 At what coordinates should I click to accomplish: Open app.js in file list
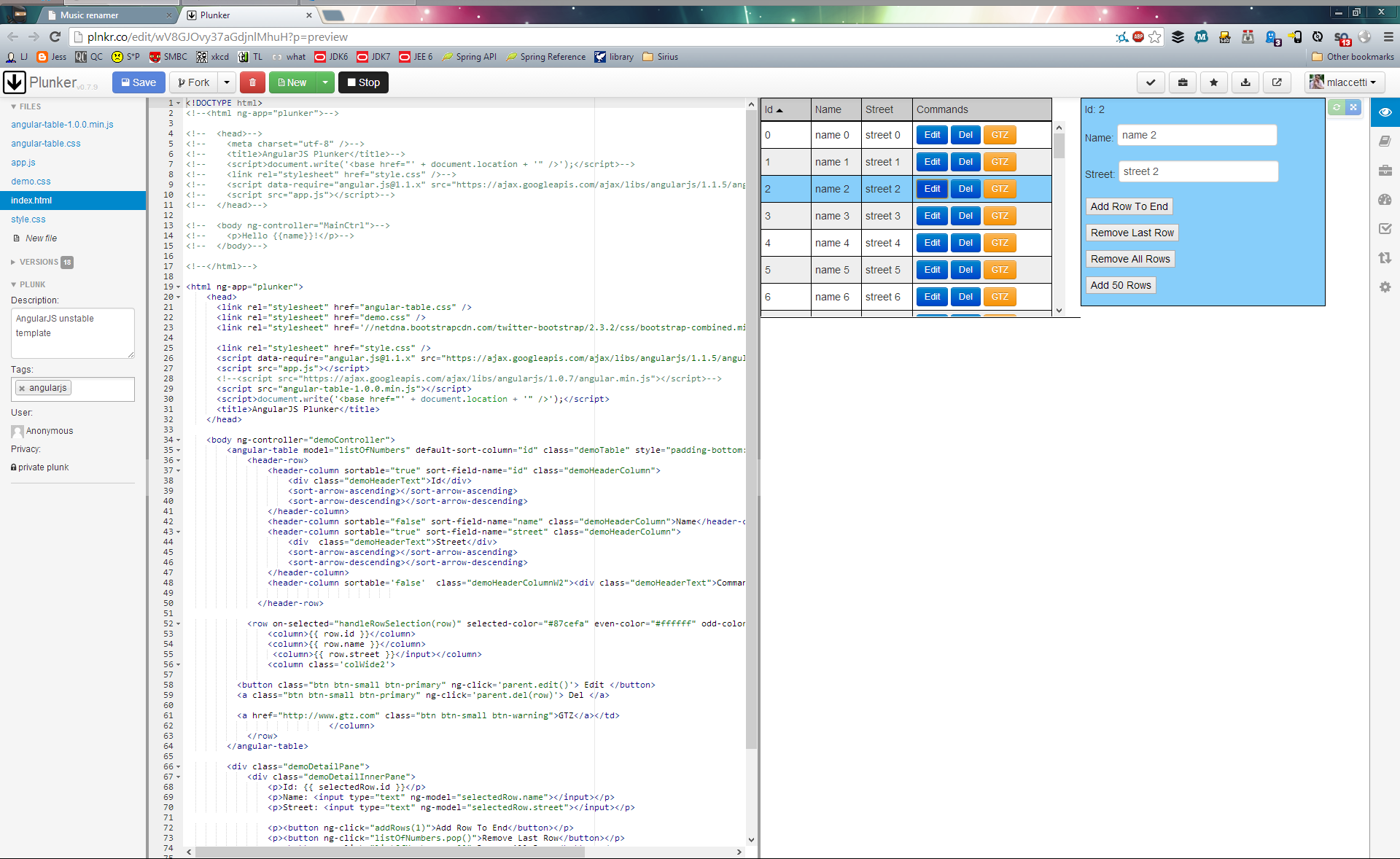click(x=23, y=163)
